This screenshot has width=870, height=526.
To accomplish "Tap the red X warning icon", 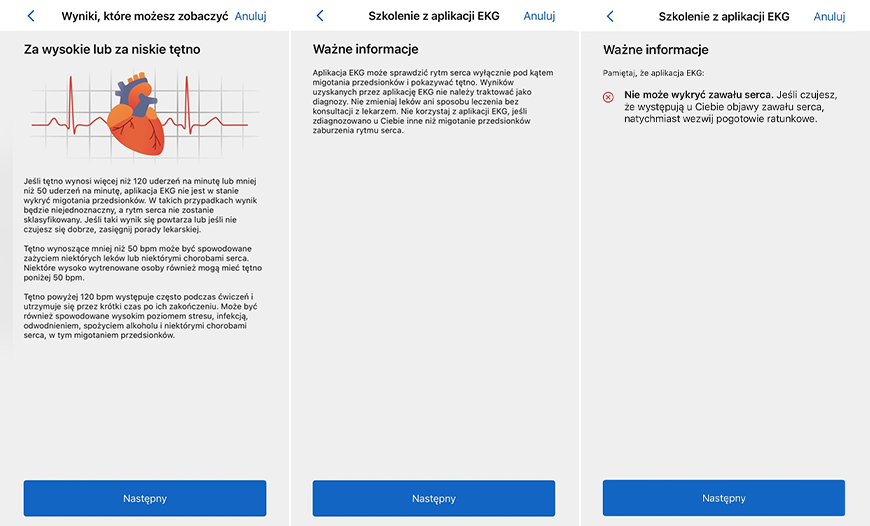I will coord(608,98).
